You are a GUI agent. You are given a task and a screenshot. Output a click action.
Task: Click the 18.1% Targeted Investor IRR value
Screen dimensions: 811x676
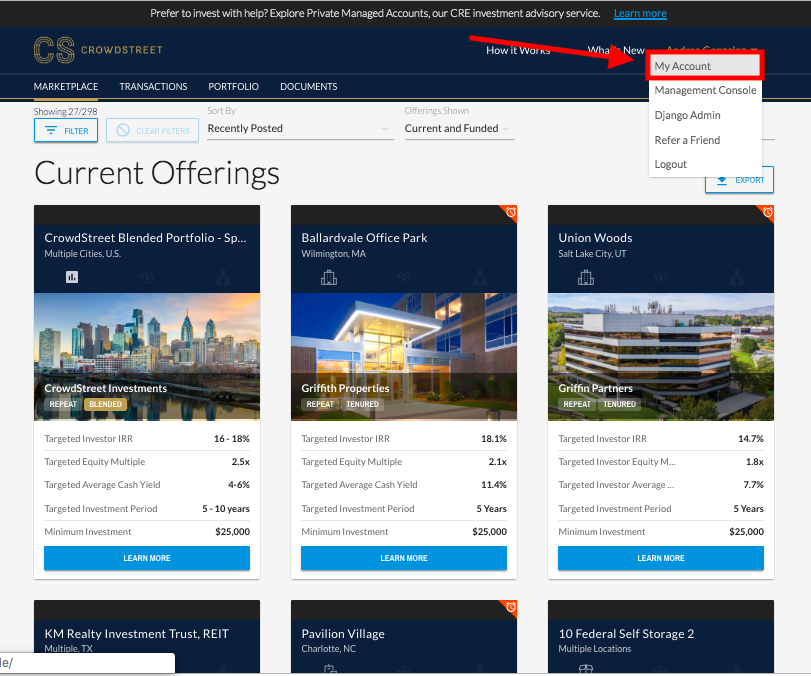click(x=494, y=439)
